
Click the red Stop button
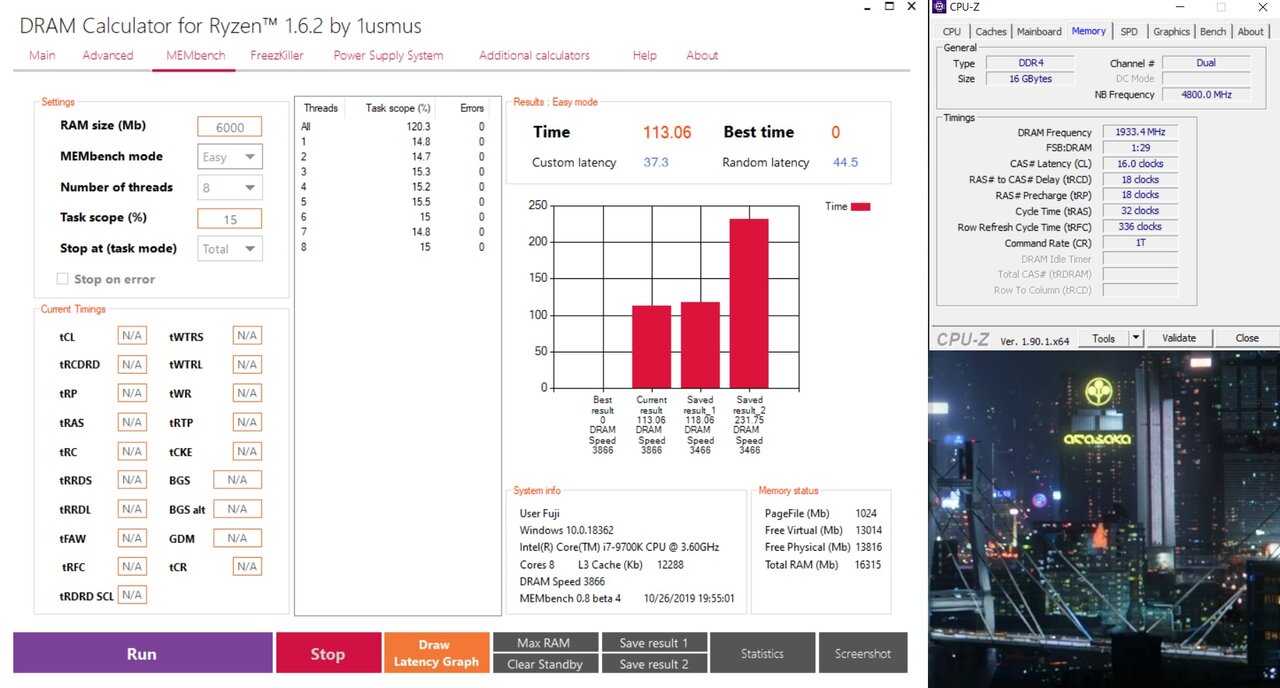pyautogui.click(x=327, y=653)
